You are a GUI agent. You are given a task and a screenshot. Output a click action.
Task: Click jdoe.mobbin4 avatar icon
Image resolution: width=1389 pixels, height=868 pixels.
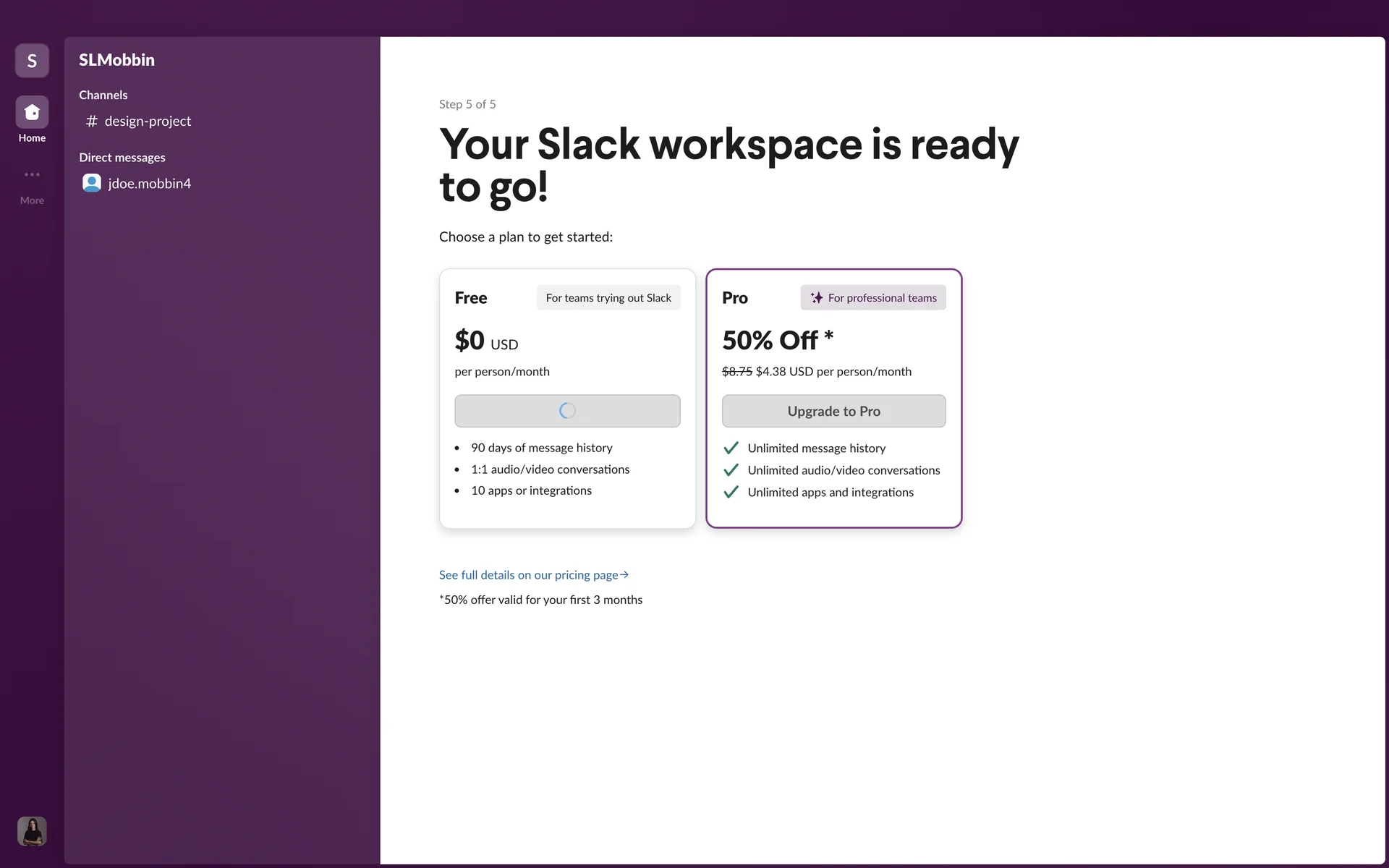coord(92,183)
